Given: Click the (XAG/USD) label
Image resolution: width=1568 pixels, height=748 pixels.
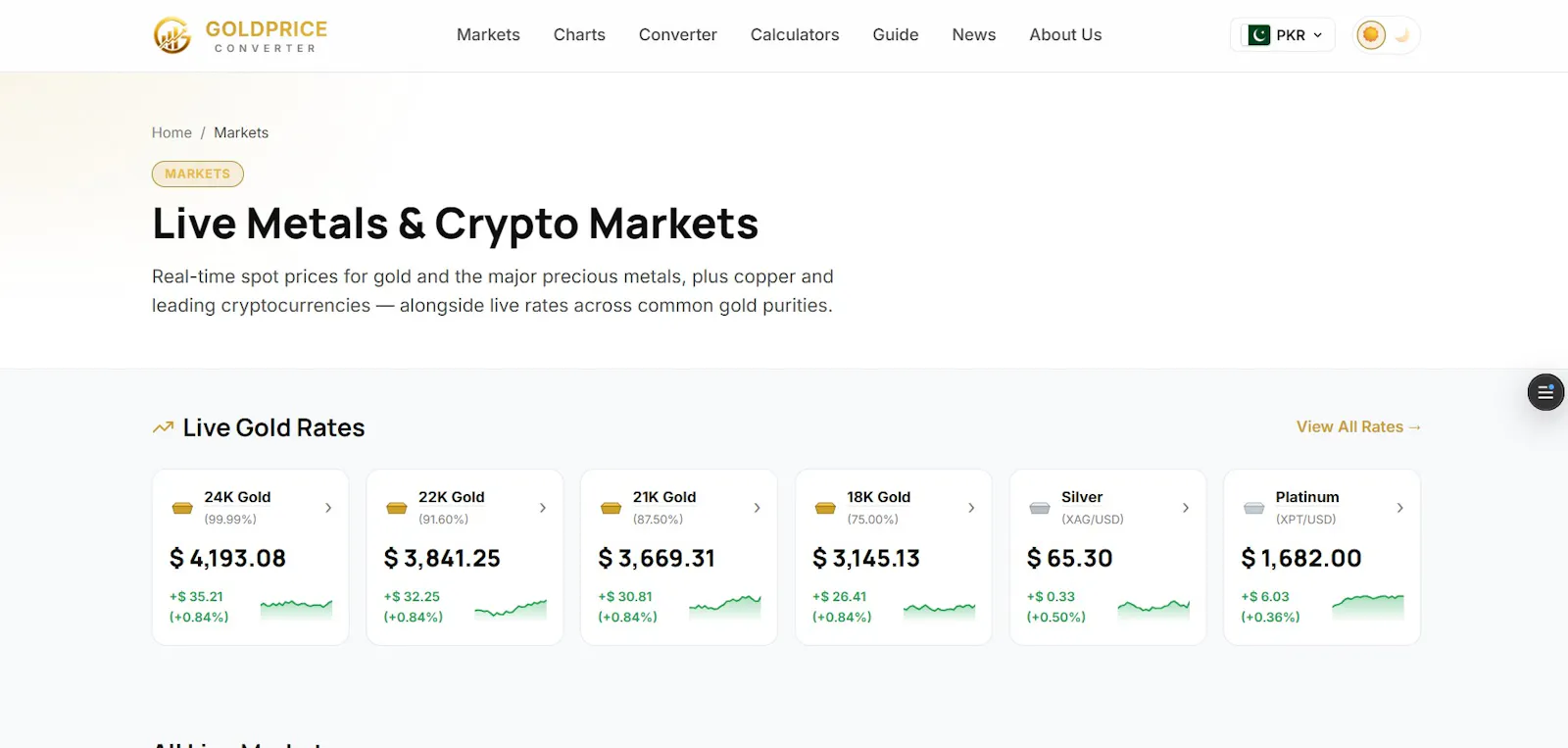Looking at the screenshot, I should (x=1093, y=520).
